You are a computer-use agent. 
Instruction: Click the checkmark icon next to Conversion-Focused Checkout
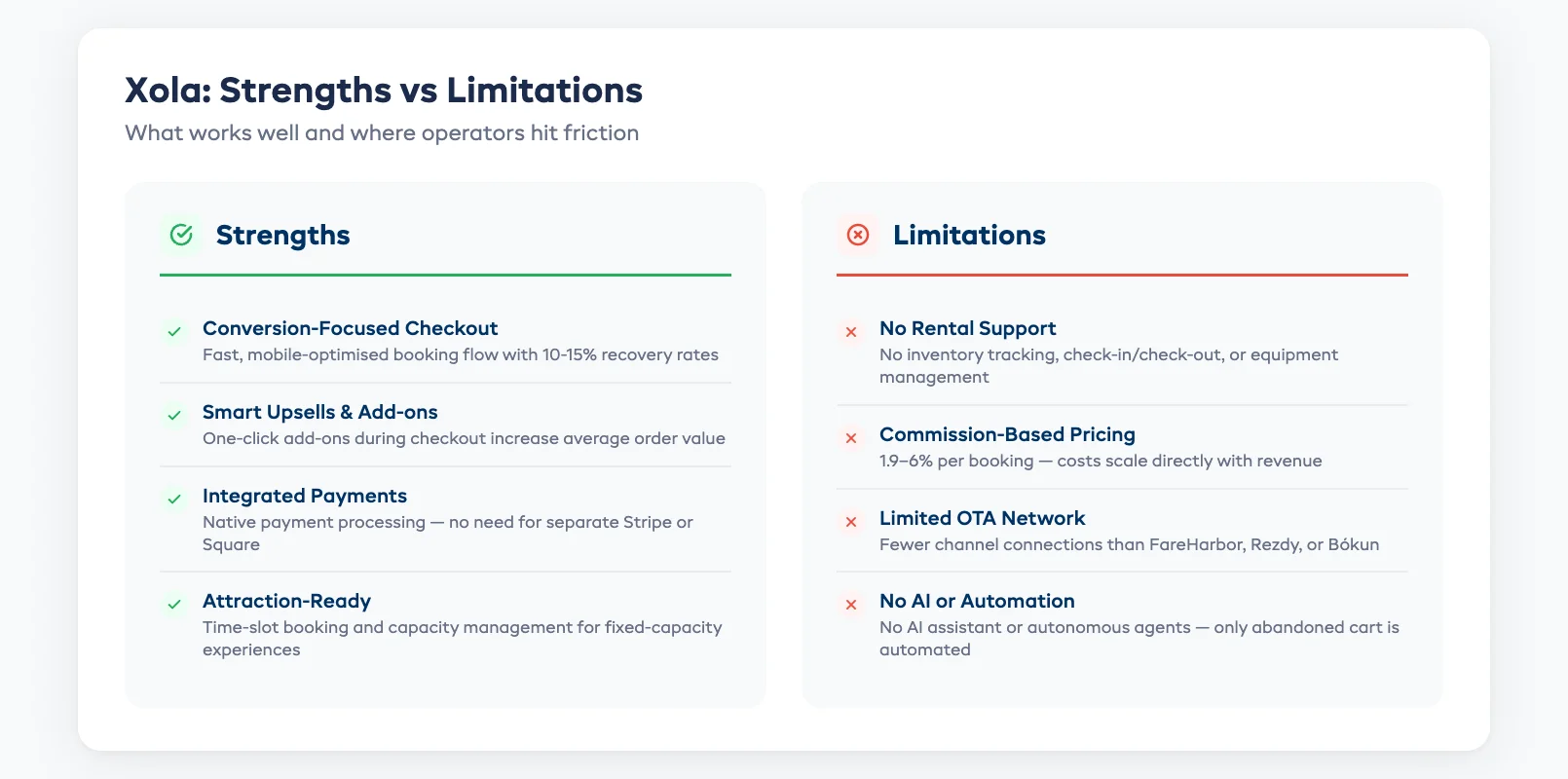pos(174,332)
